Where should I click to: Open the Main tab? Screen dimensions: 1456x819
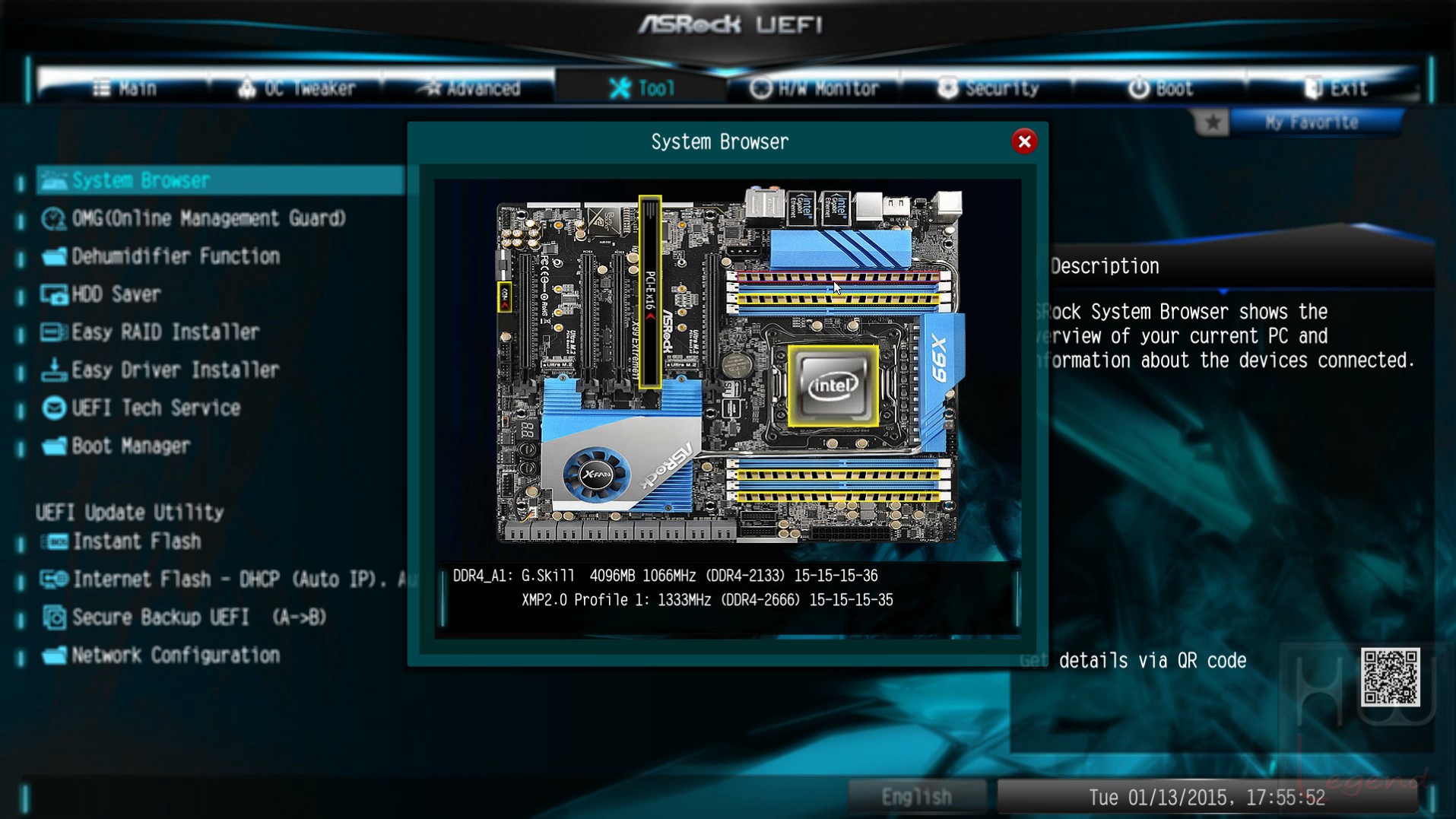pos(124,88)
